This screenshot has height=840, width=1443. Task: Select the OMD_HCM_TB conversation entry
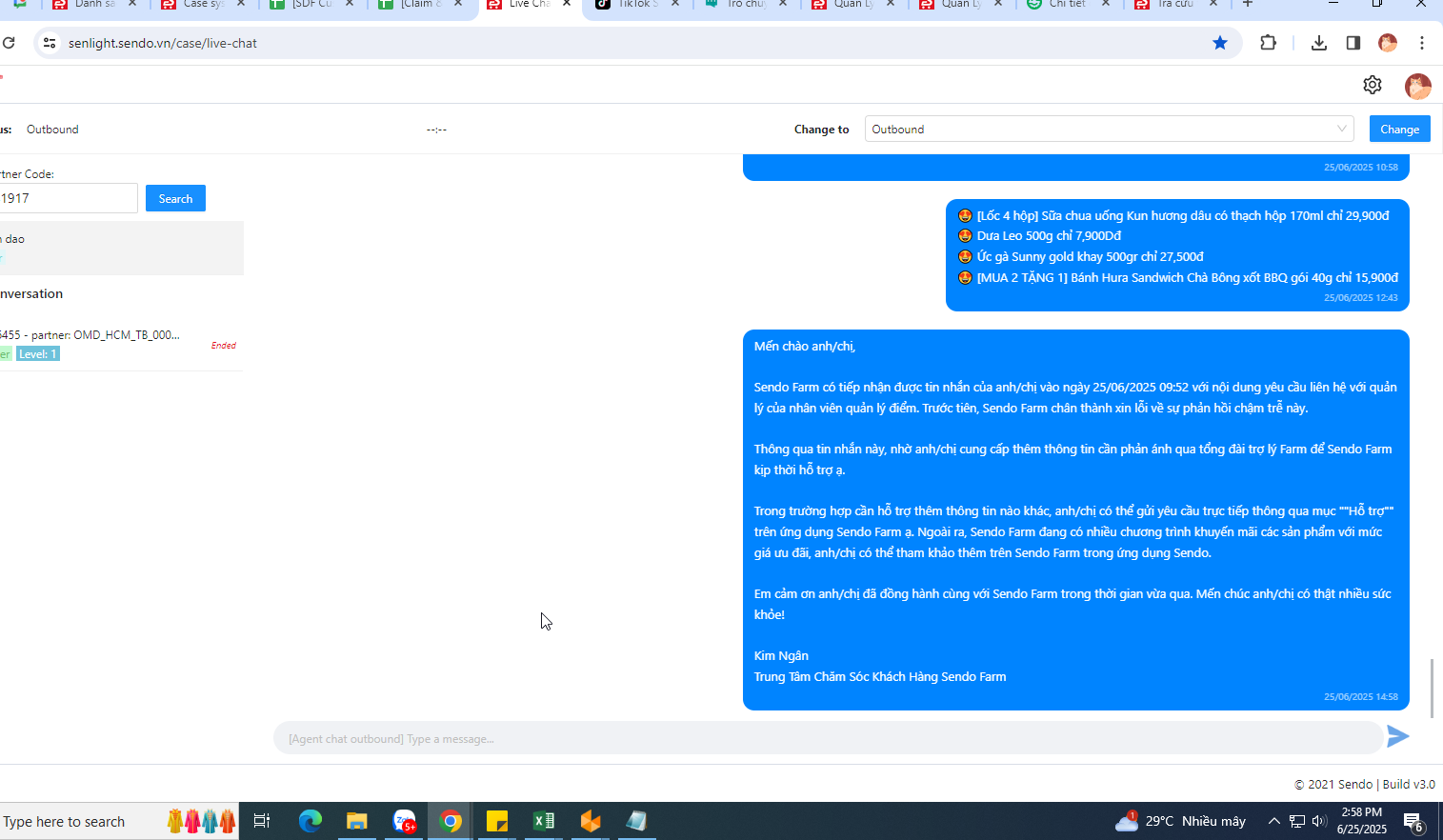122,344
